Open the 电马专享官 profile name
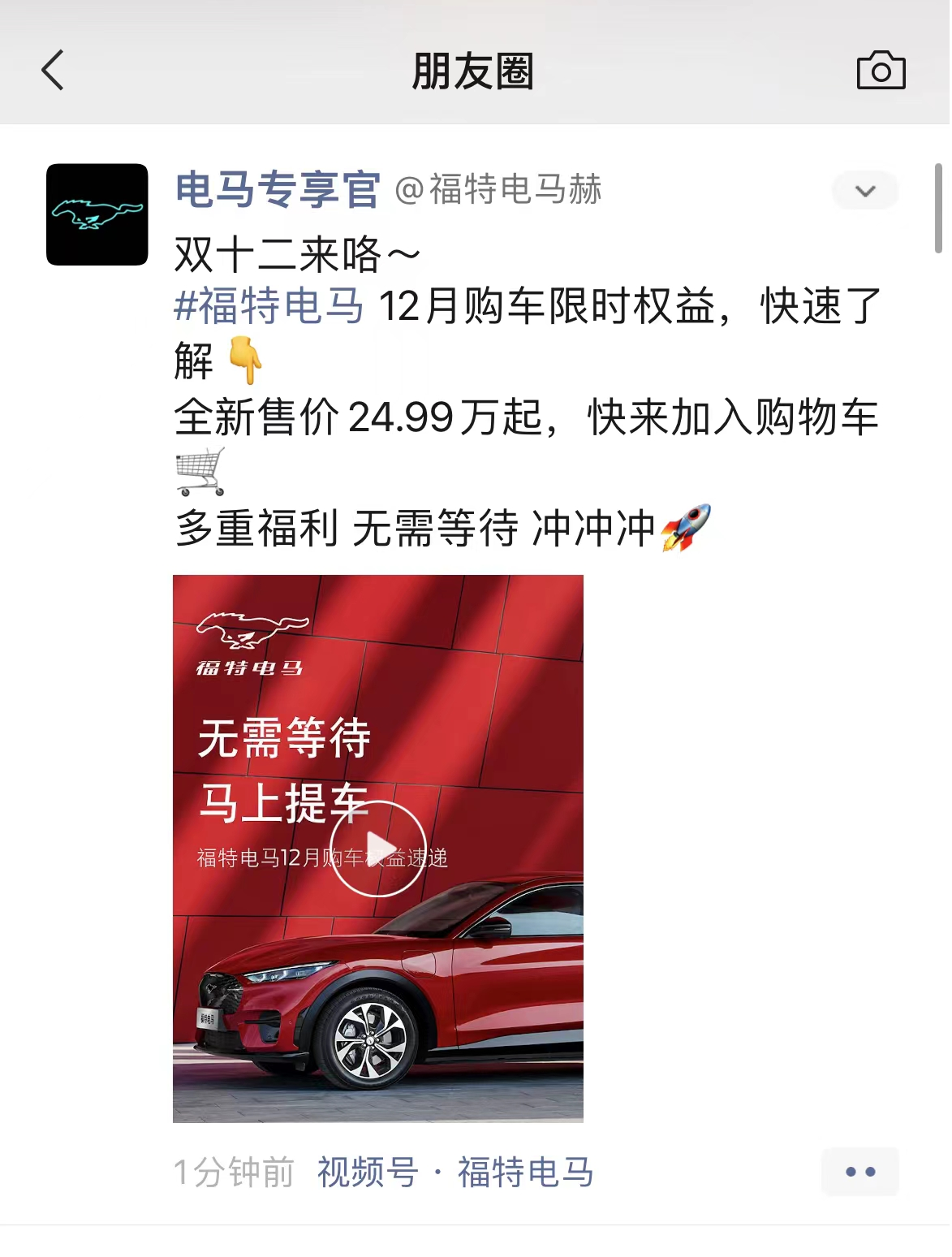This screenshot has height=1257, width=952. [x=278, y=190]
